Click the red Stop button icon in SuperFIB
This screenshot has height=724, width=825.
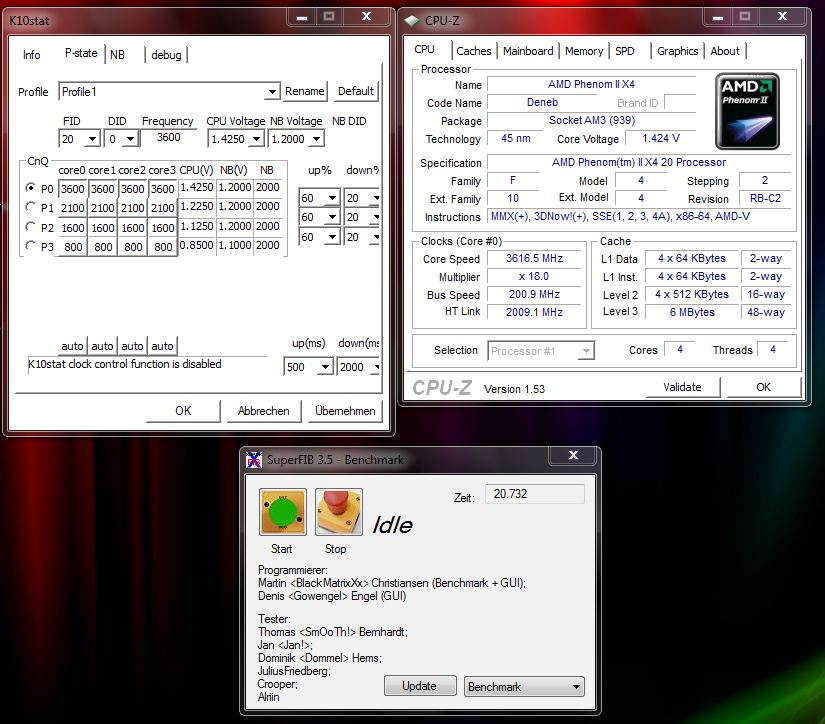339,512
